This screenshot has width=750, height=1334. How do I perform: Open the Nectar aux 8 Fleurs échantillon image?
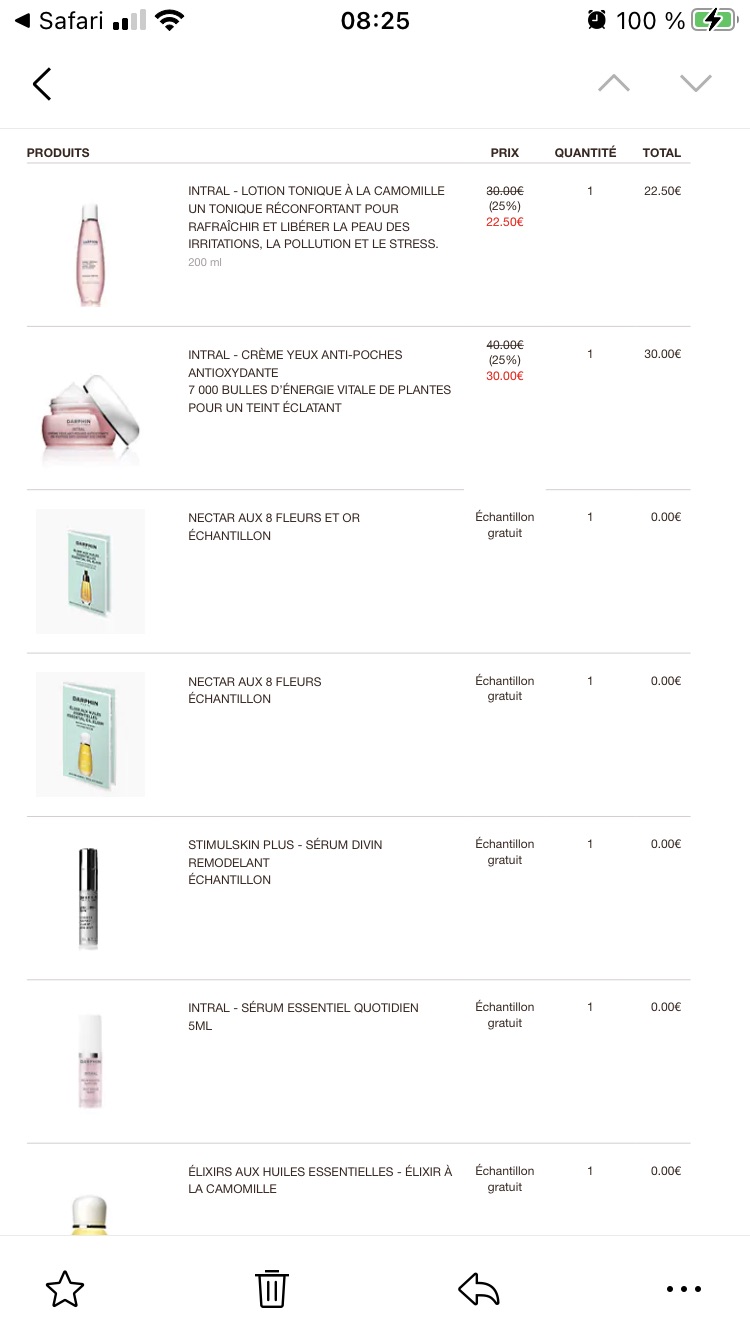click(x=90, y=734)
